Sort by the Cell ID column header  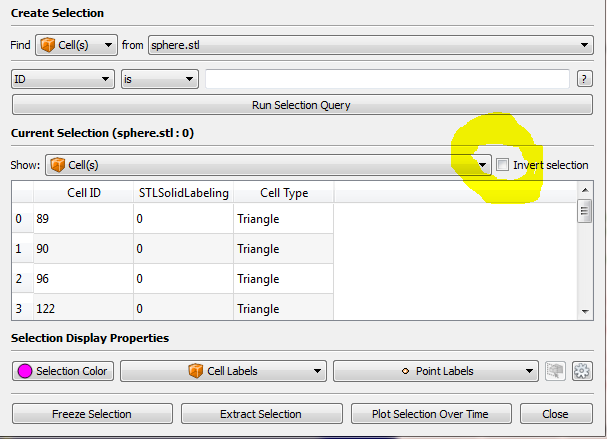click(x=84, y=192)
